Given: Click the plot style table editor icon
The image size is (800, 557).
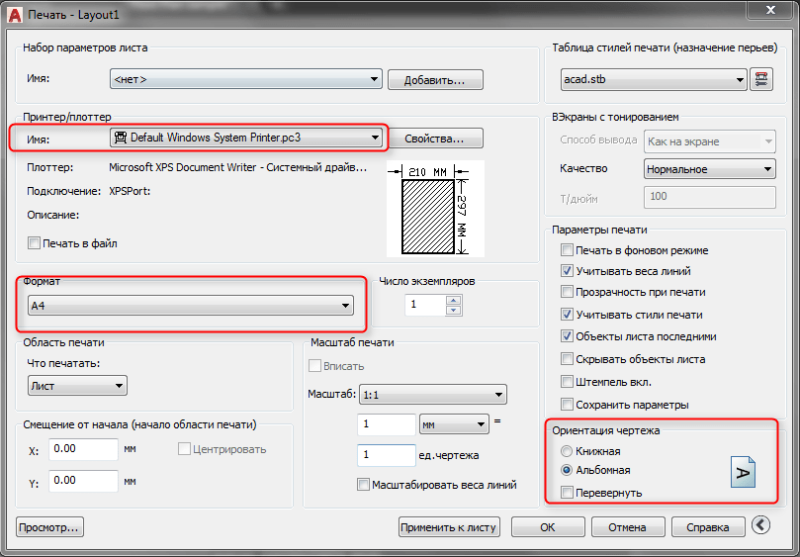Looking at the screenshot, I should [x=761, y=80].
